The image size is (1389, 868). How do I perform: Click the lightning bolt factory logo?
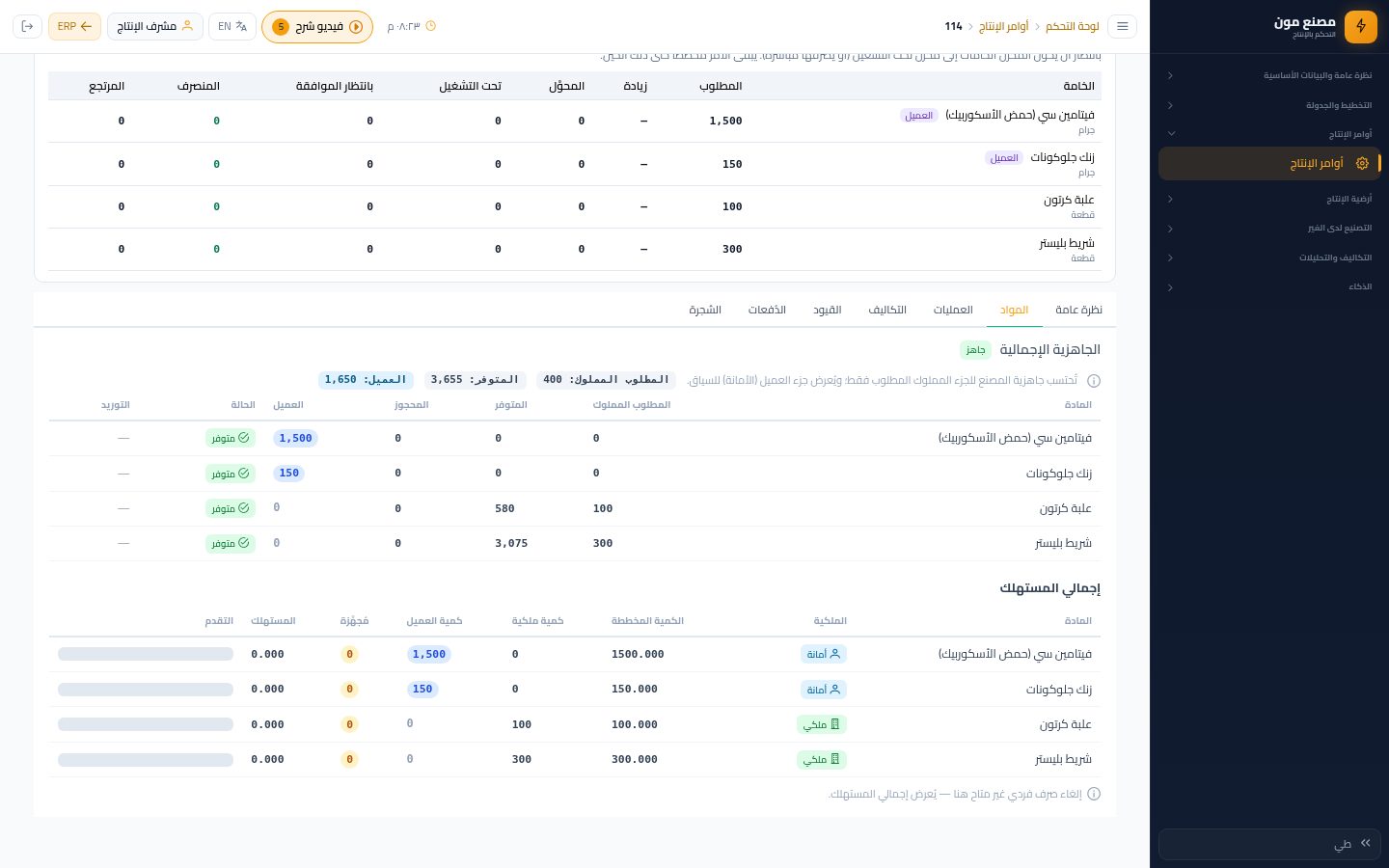1361,27
